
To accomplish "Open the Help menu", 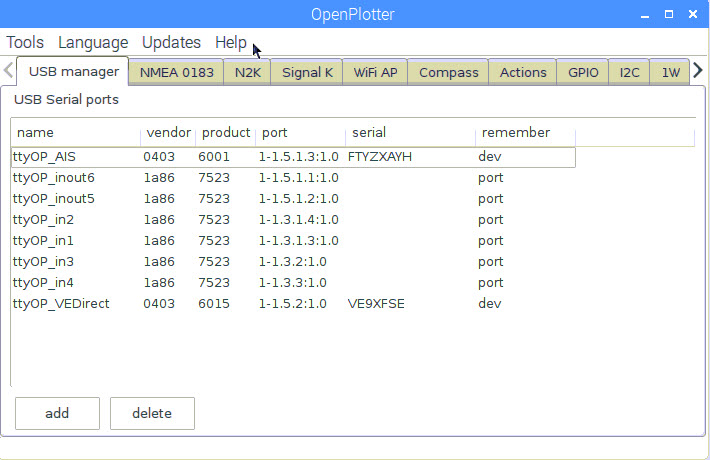I will pos(230,42).
